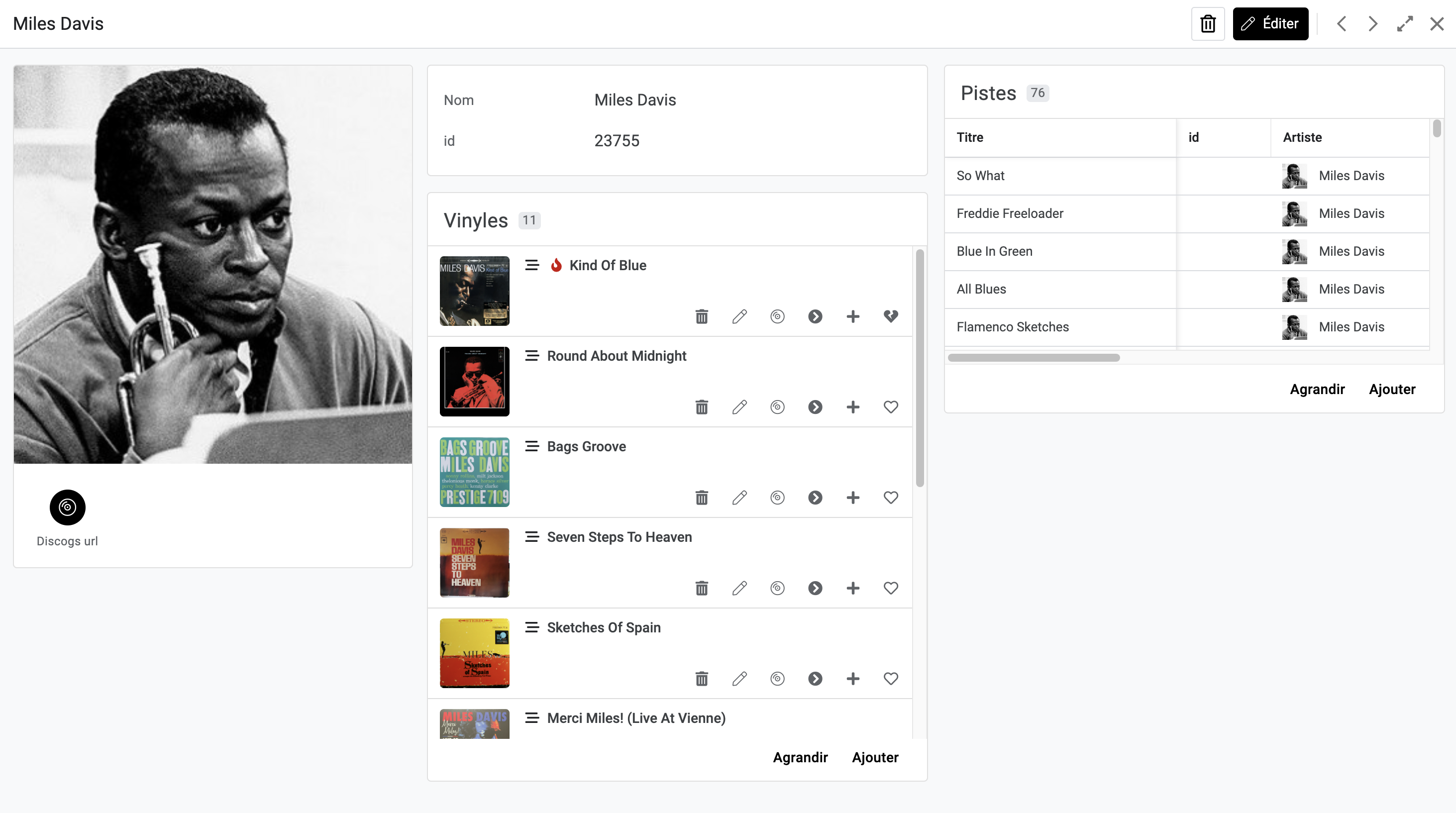Expand panel to fullscreen arrows
Image resolution: width=1456 pixels, height=813 pixels.
(1405, 24)
